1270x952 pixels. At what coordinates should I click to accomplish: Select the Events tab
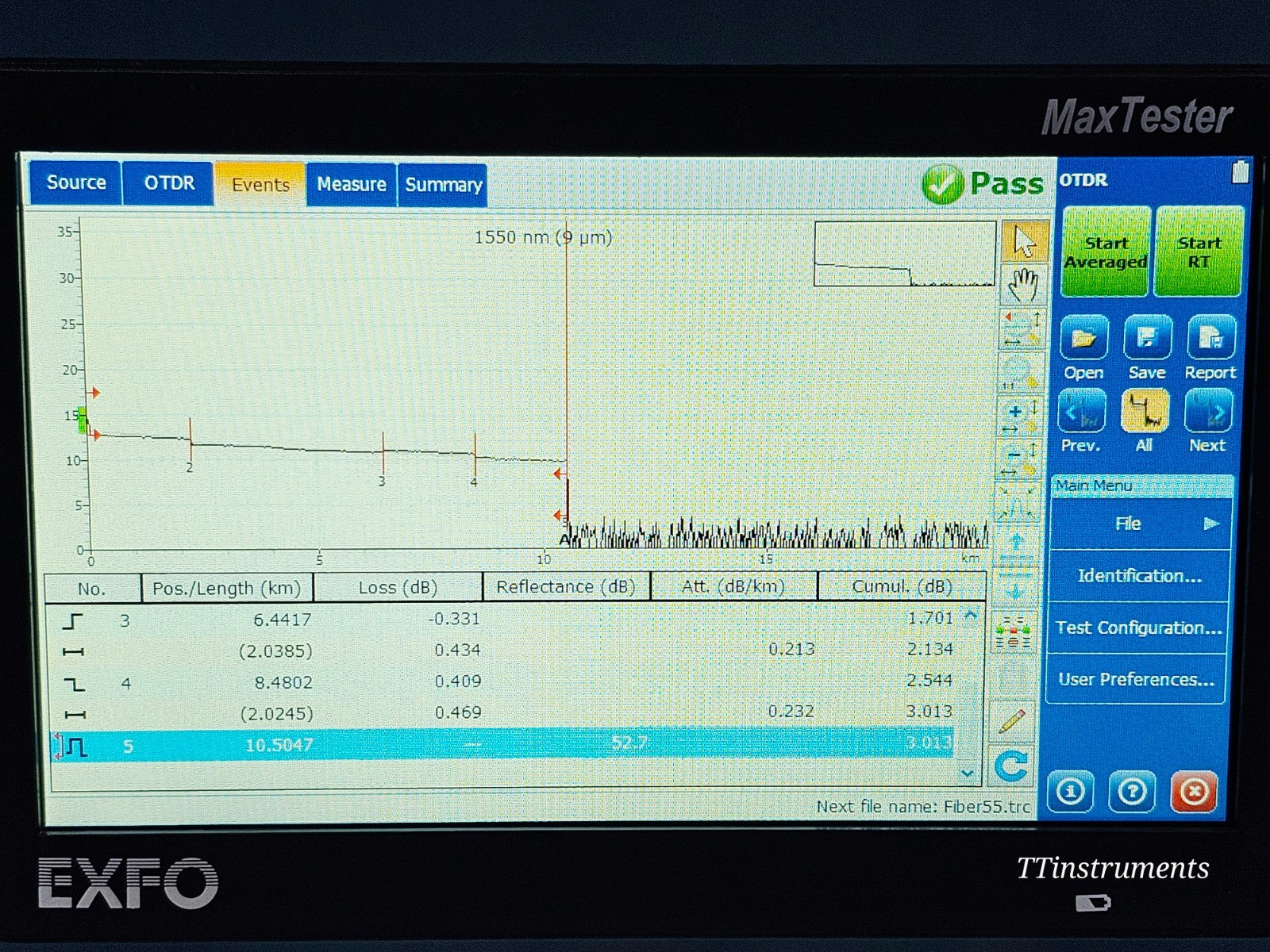click(x=260, y=185)
